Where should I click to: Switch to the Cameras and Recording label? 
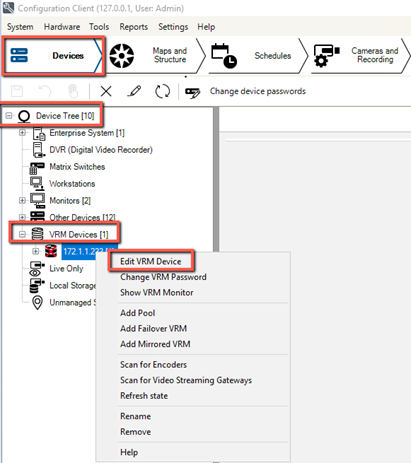(x=375, y=55)
